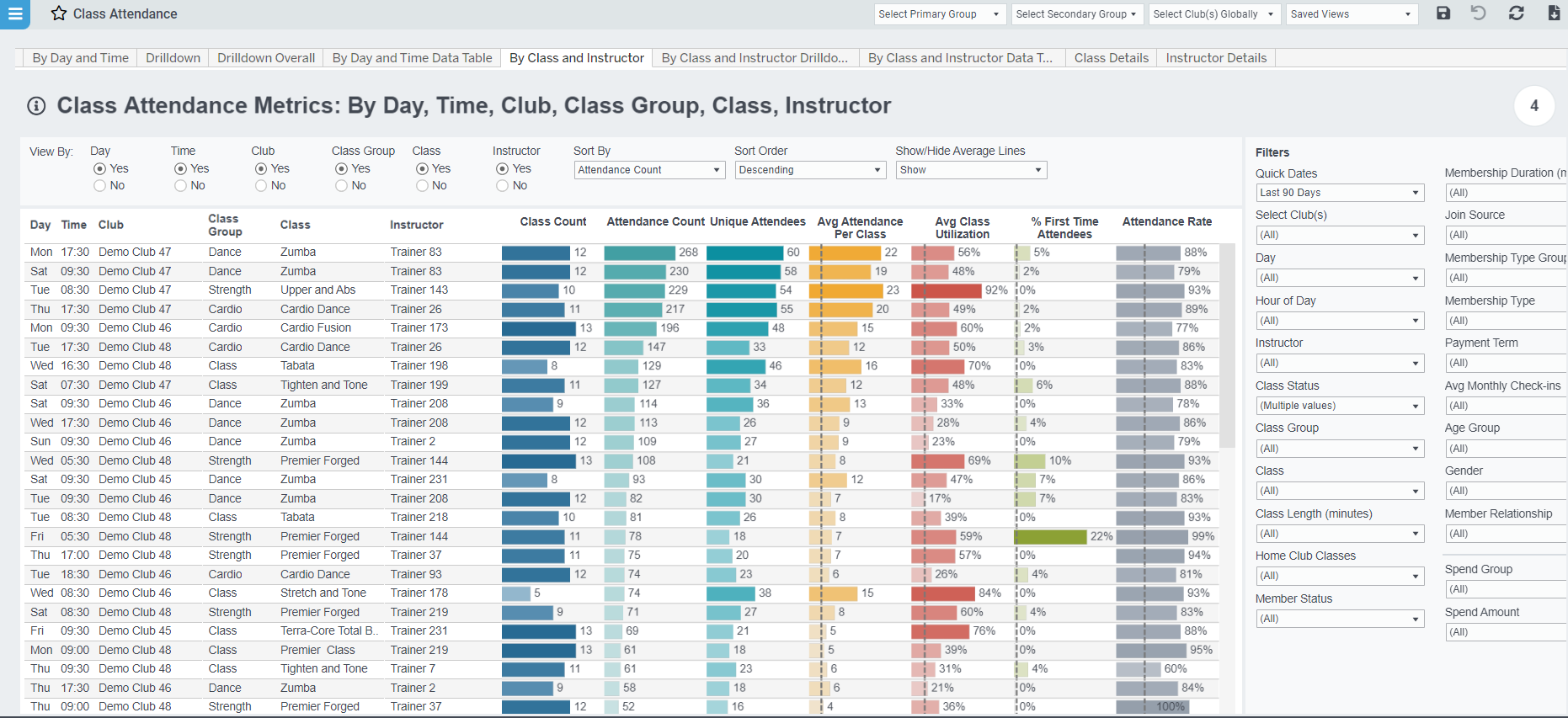Open the By Day and Time Data Table tab

[x=412, y=57]
